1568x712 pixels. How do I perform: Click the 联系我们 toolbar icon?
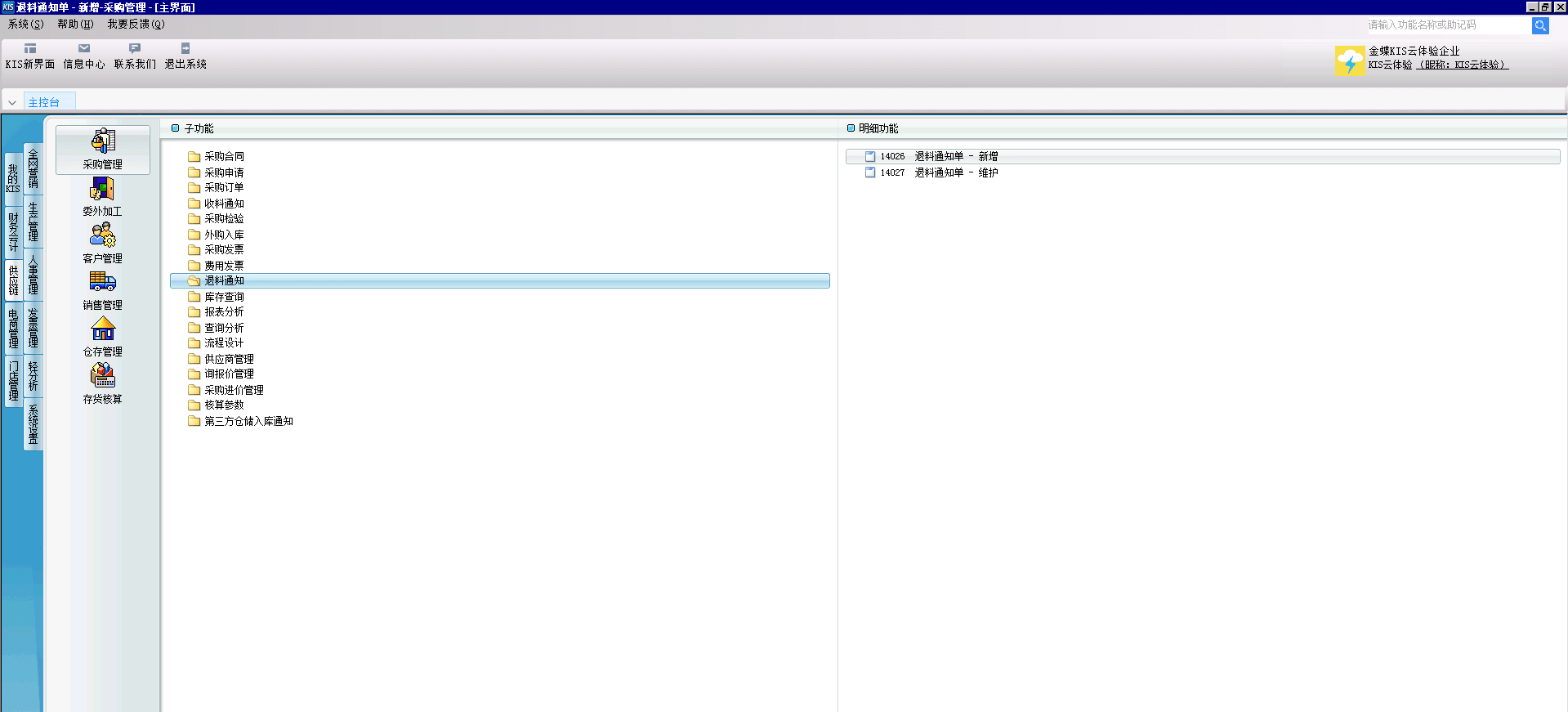[135, 49]
